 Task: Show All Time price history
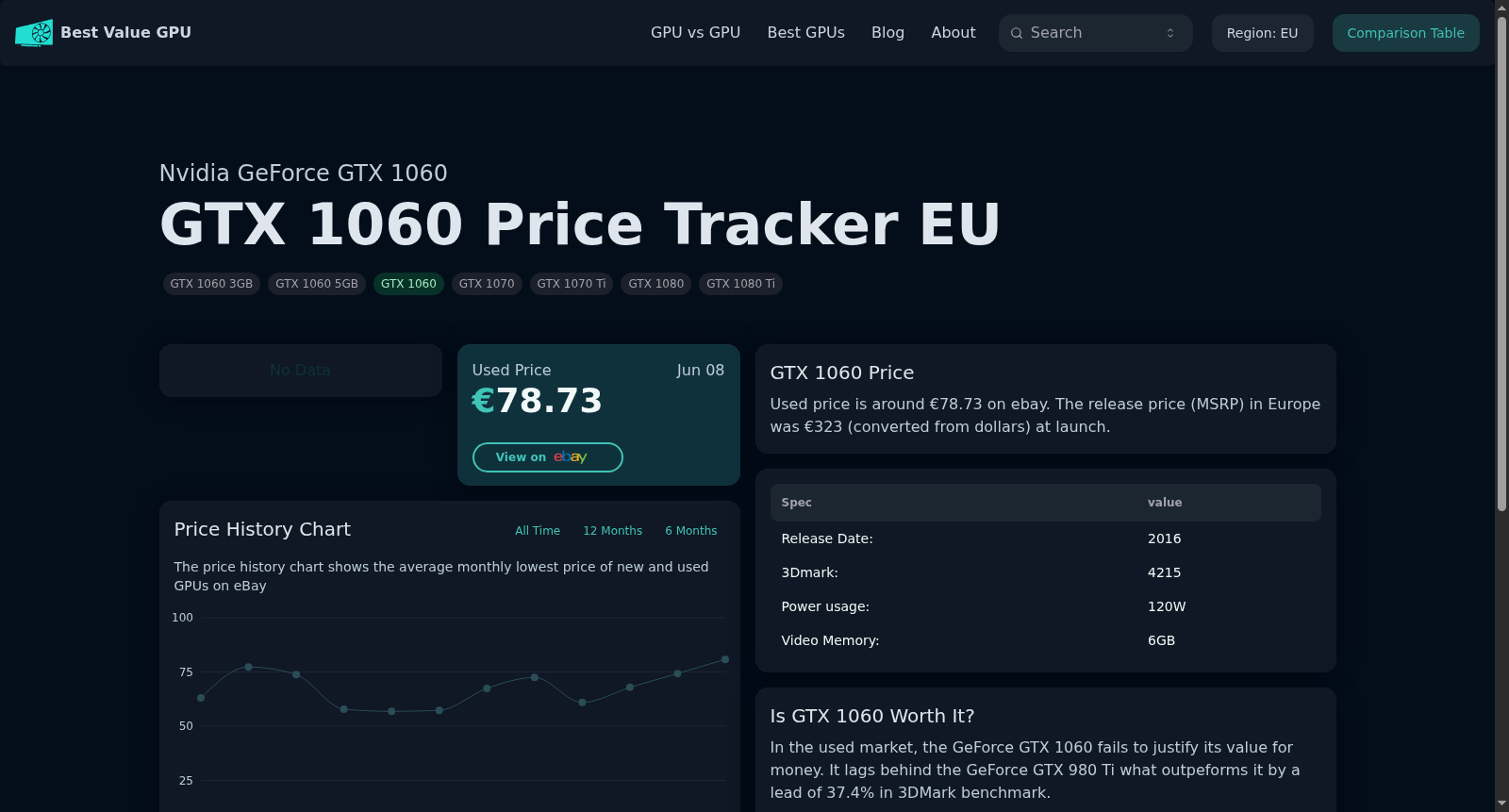538,531
